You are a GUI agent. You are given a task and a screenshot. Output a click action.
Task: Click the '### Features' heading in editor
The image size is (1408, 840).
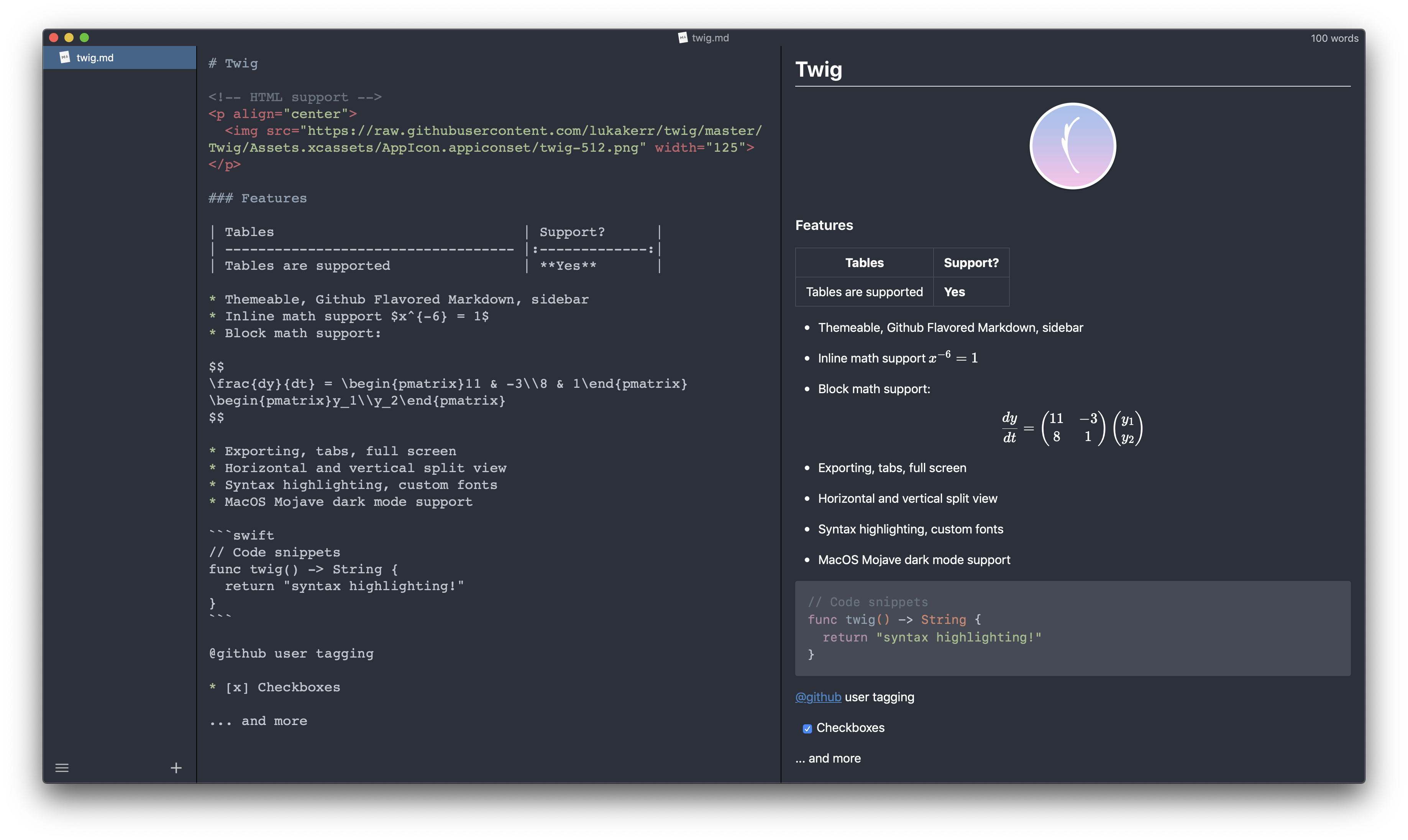coord(258,198)
